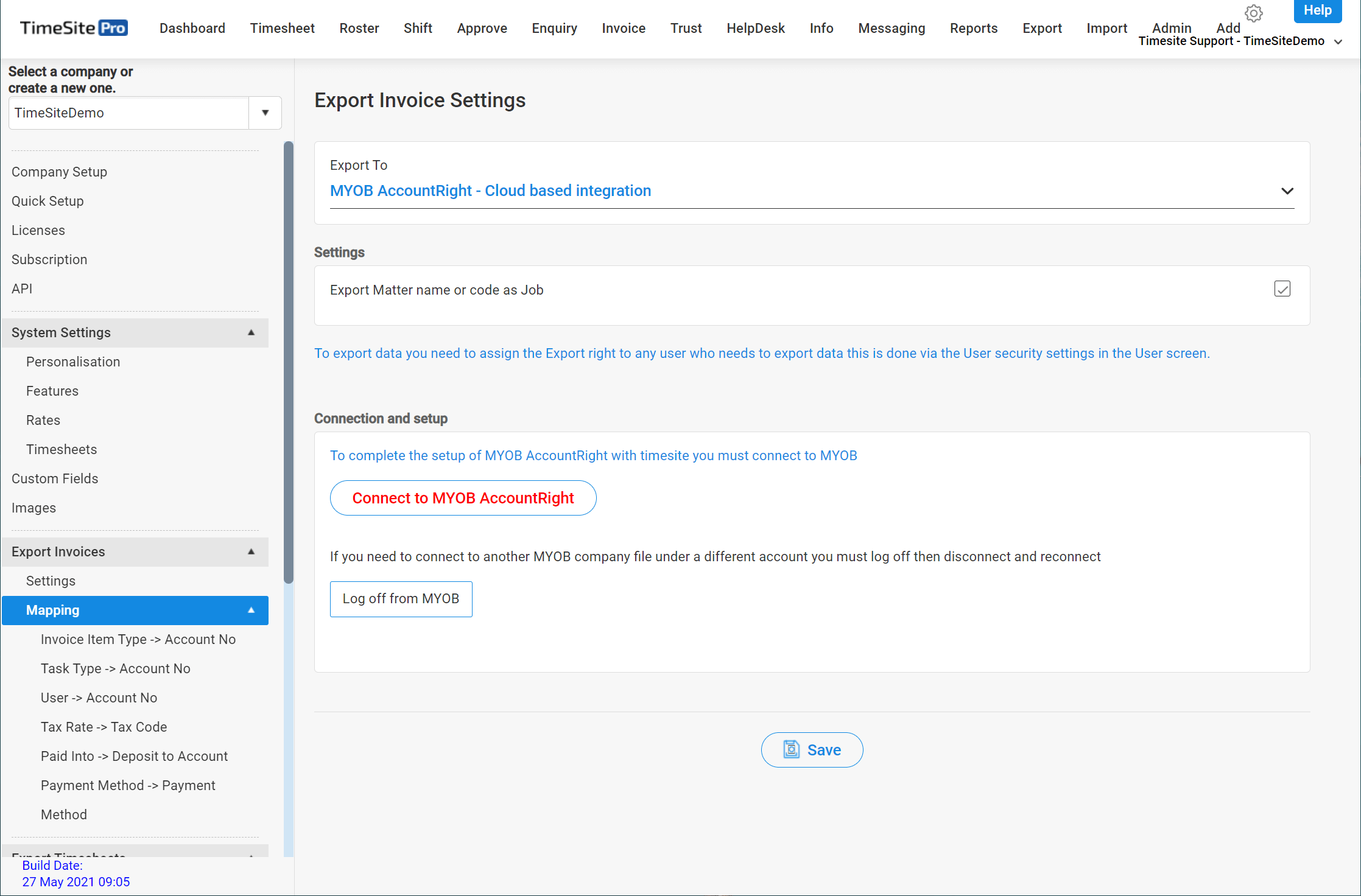Open the Invoice menu
The width and height of the screenshot is (1361, 896).
(x=624, y=28)
